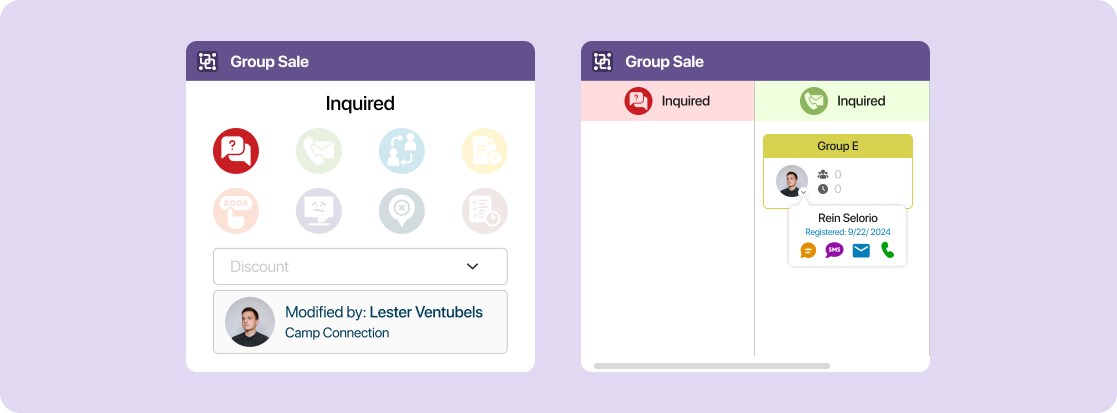Image resolution: width=1117 pixels, height=413 pixels.
Task: Choose the green phone-and-envelope status icon
Action: pos(318,151)
